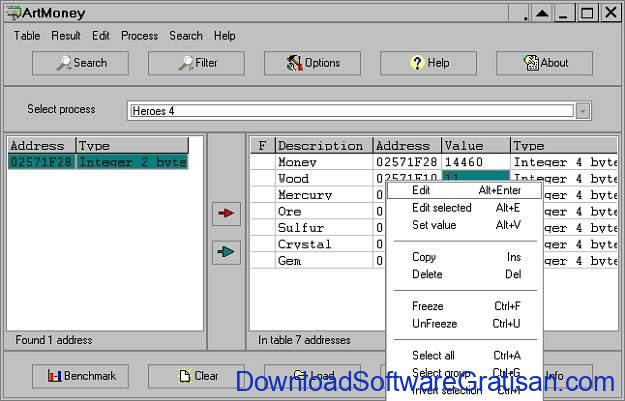The height and width of the screenshot is (401, 625).
Task: Click the red arrow transfer button
Action: pyautogui.click(x=226, y=213)
